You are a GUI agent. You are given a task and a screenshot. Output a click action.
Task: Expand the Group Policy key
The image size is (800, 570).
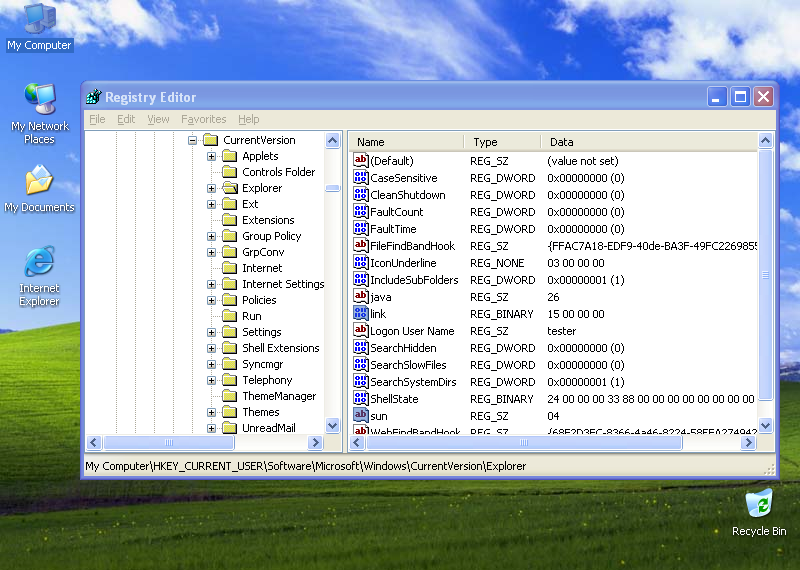tap(211, 236)
